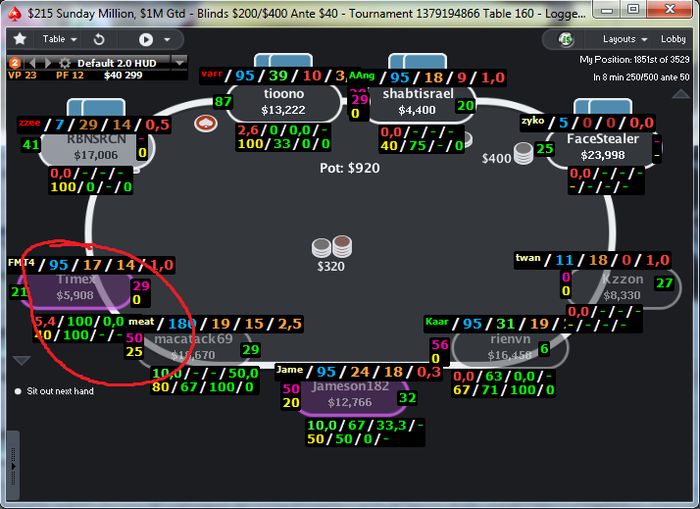This screenshot has height=509, width=700.
Task: Collapse the info panel triangle at top right
Action: click(x=681, y=93)
